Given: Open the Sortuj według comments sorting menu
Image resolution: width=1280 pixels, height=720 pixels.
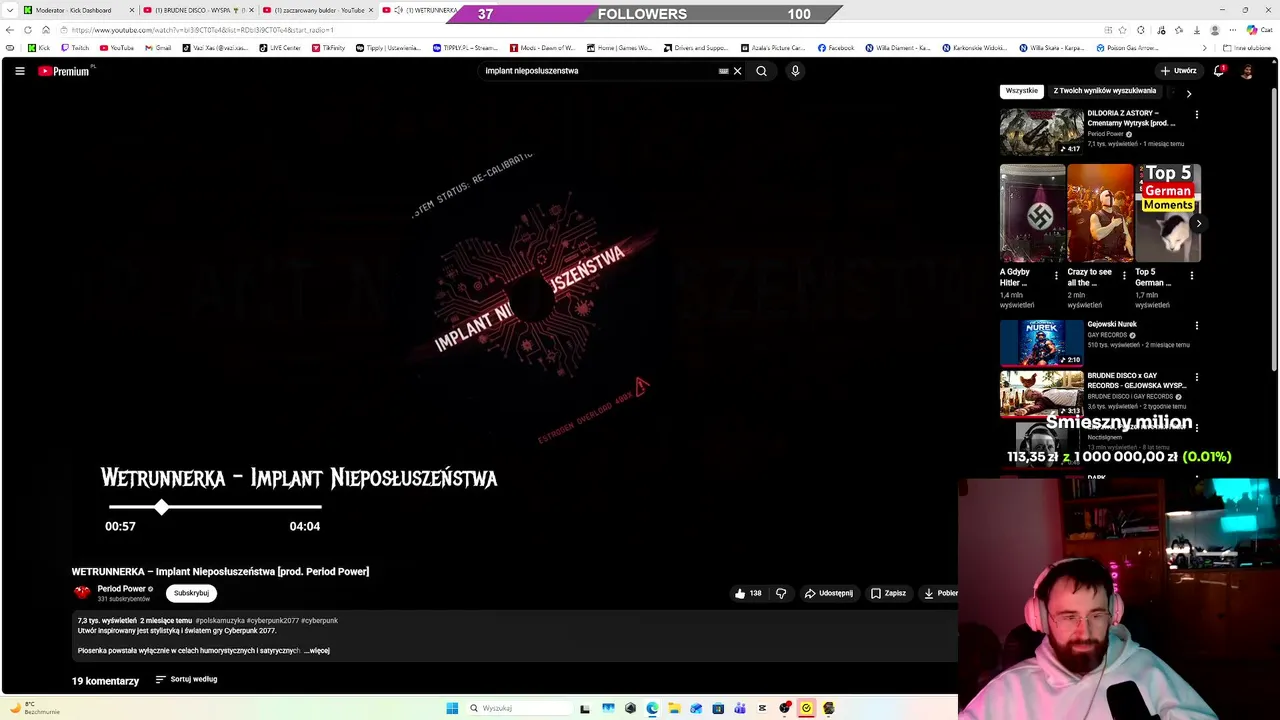Looking at the screenshot, I should click(186, 679).
